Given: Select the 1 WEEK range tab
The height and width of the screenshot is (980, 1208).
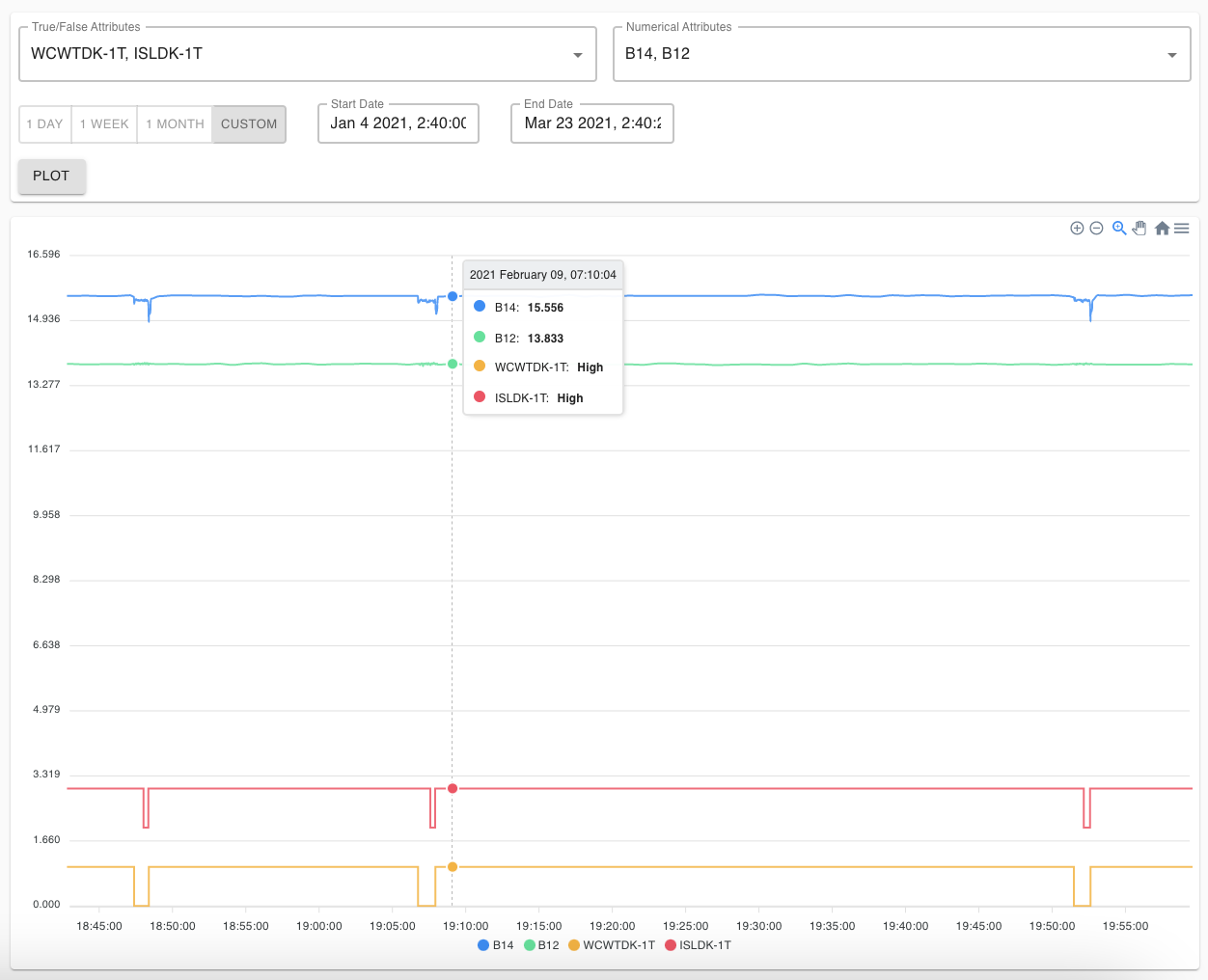Looking at the screenshot, I should point(104,124).
